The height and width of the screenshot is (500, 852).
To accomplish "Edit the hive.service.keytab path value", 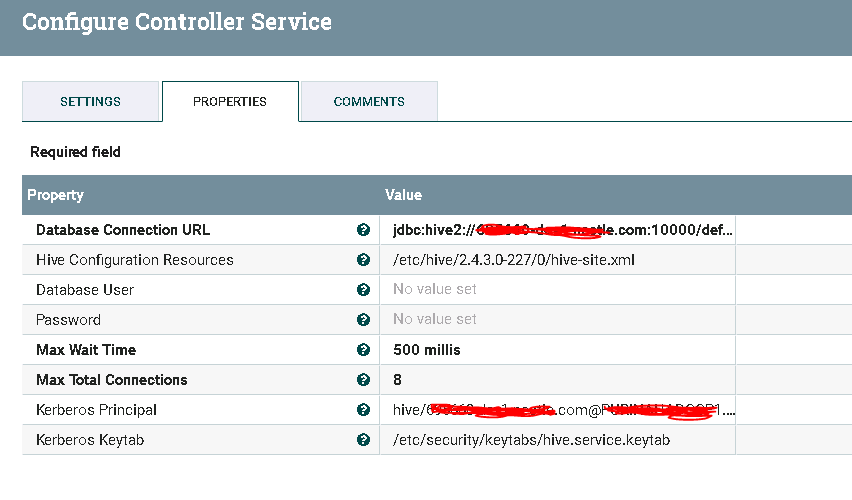I will coord(531,440).
